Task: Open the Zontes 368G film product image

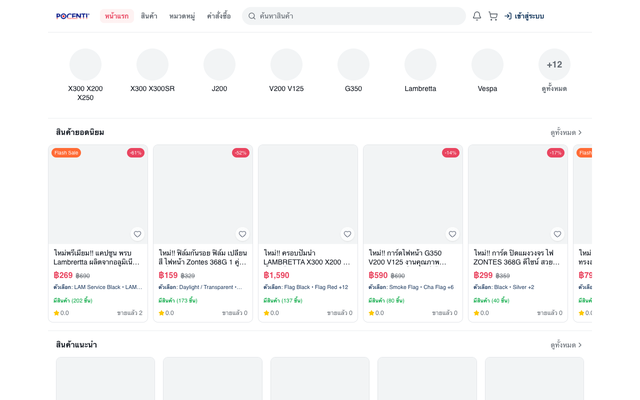Action: click(203, 194)
